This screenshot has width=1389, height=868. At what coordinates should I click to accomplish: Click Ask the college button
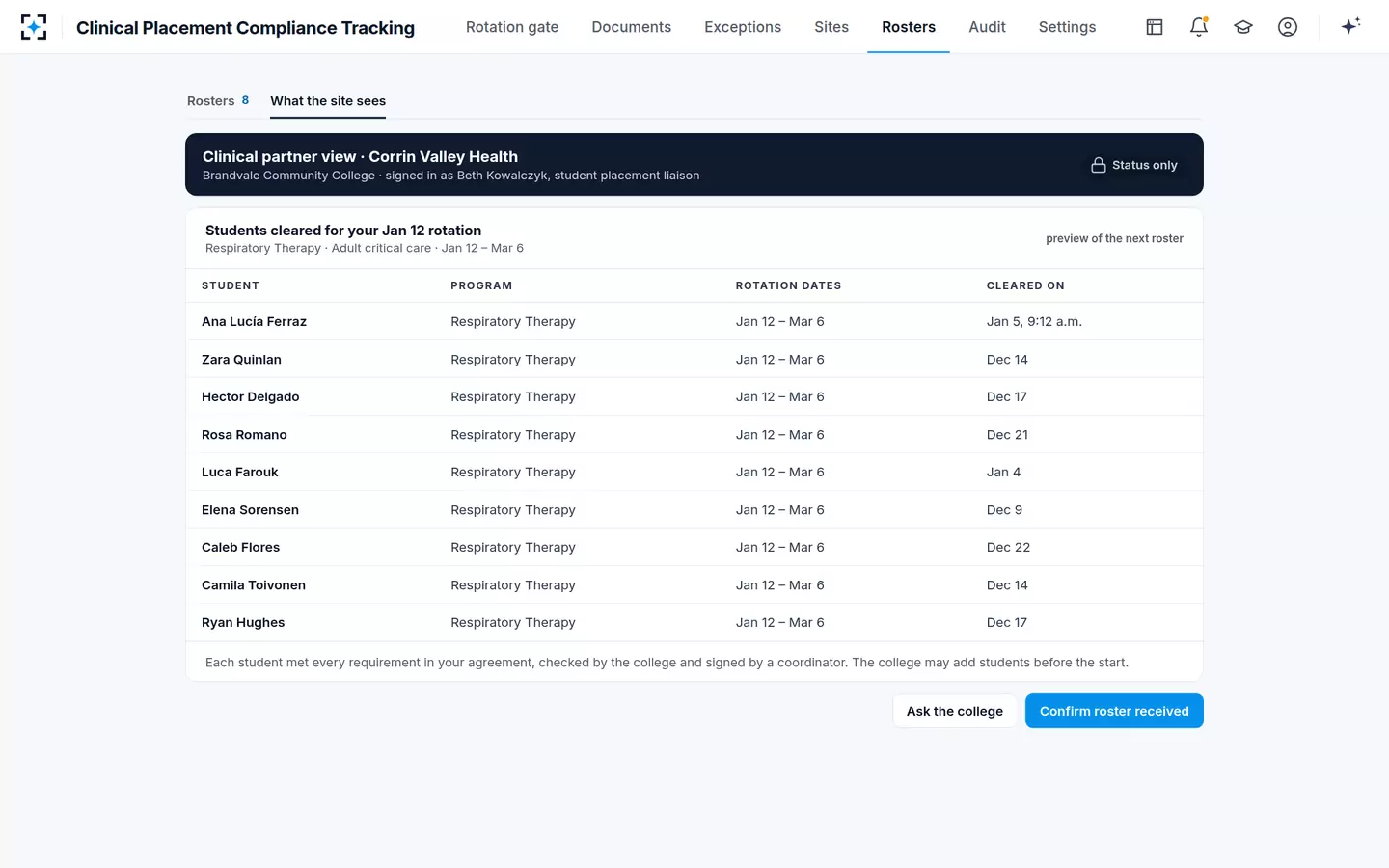tap(955, 711)
